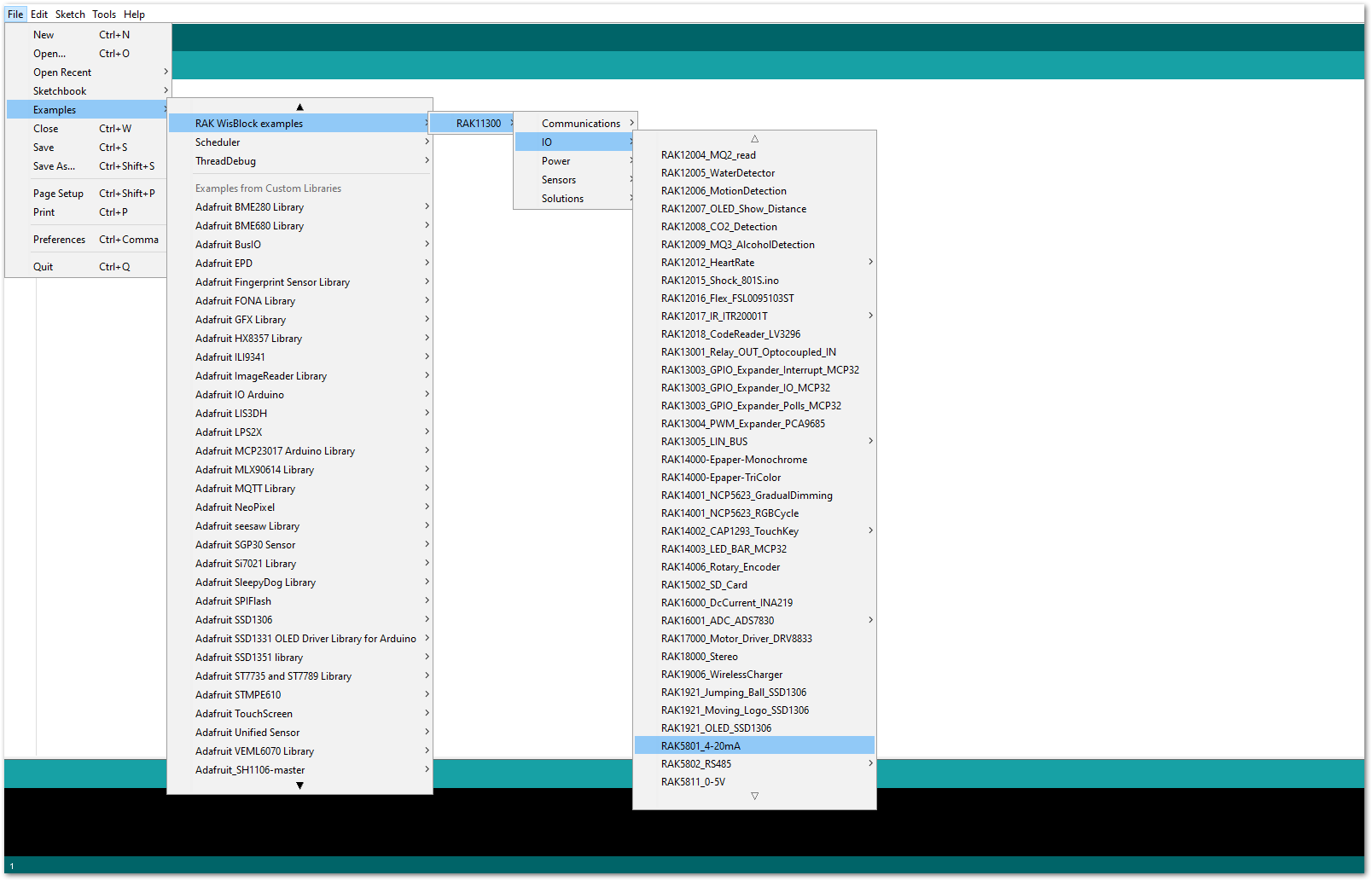The height and width of the screenshot is (881, 1372).
Task: Open the Tools menu
Action: pyautogui.click(x=104, y=14)
